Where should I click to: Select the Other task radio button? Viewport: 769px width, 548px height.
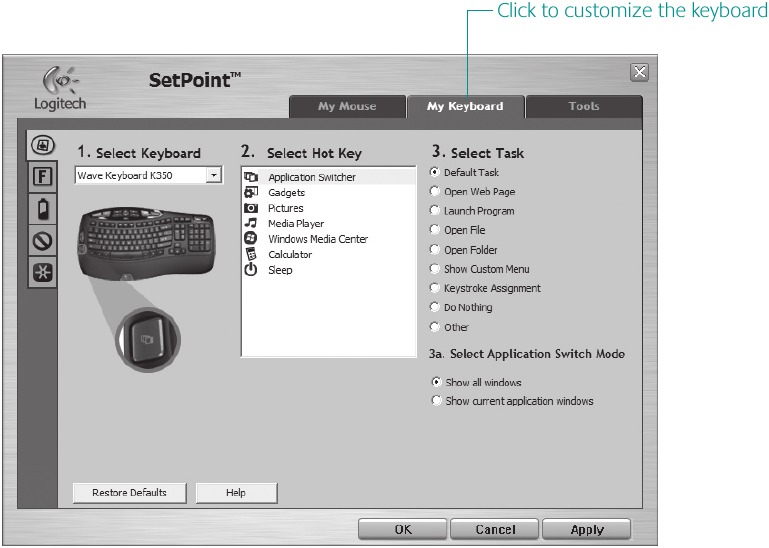tap(435, 327)
